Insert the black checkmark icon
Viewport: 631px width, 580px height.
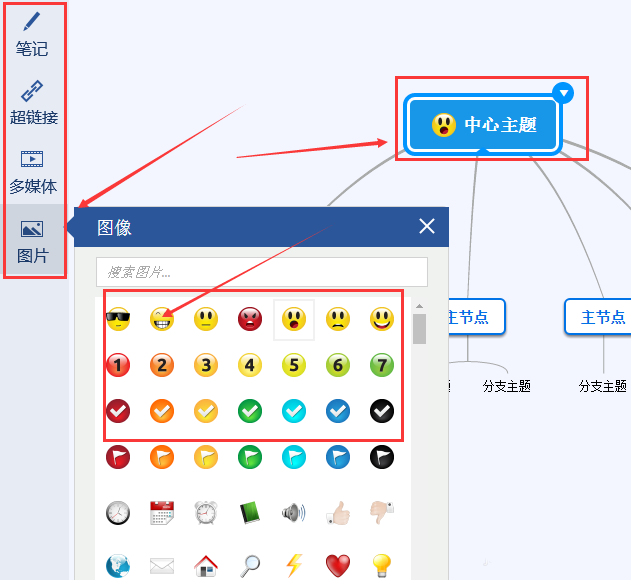[381, 411]
